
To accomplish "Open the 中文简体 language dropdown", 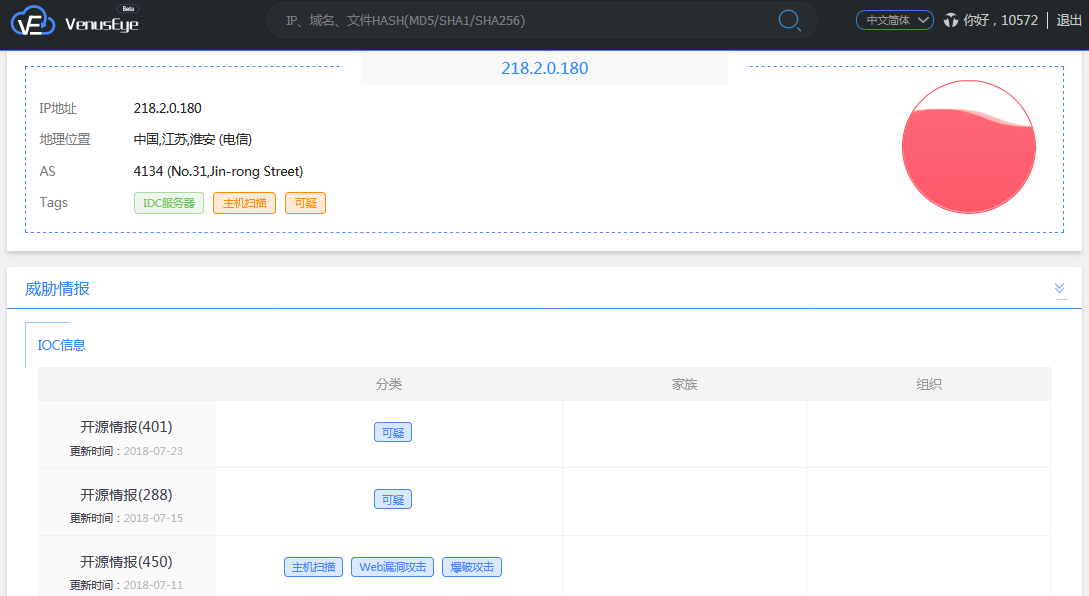I will 894,20.
